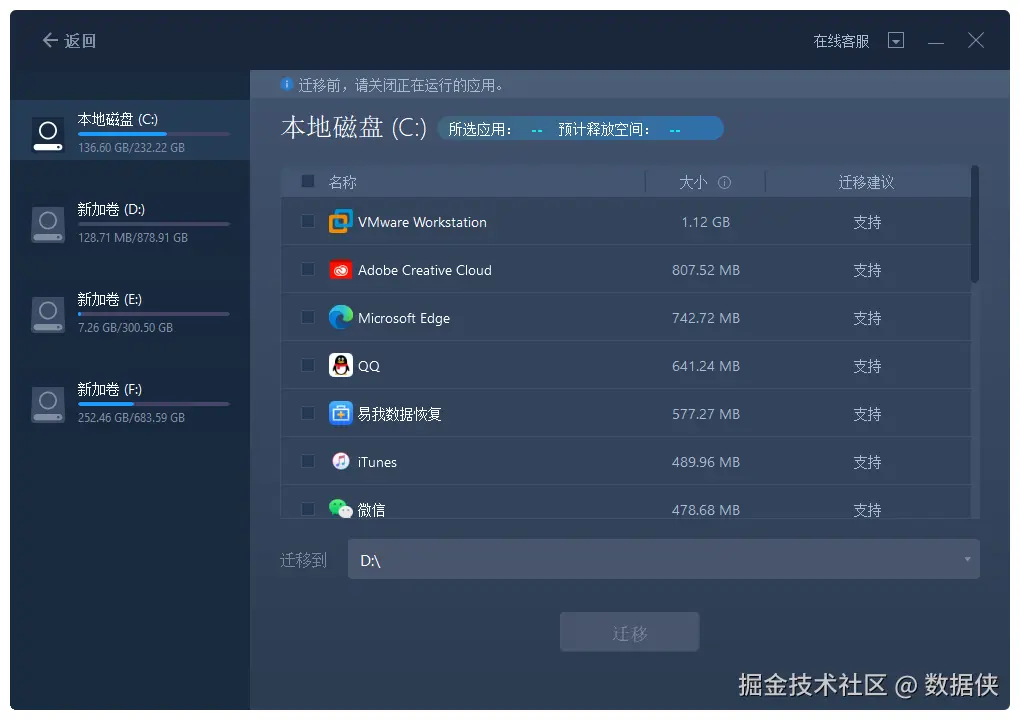Click the 所选应用 summary label
The height and width of the screenshot is (720, 1020).
480,129
